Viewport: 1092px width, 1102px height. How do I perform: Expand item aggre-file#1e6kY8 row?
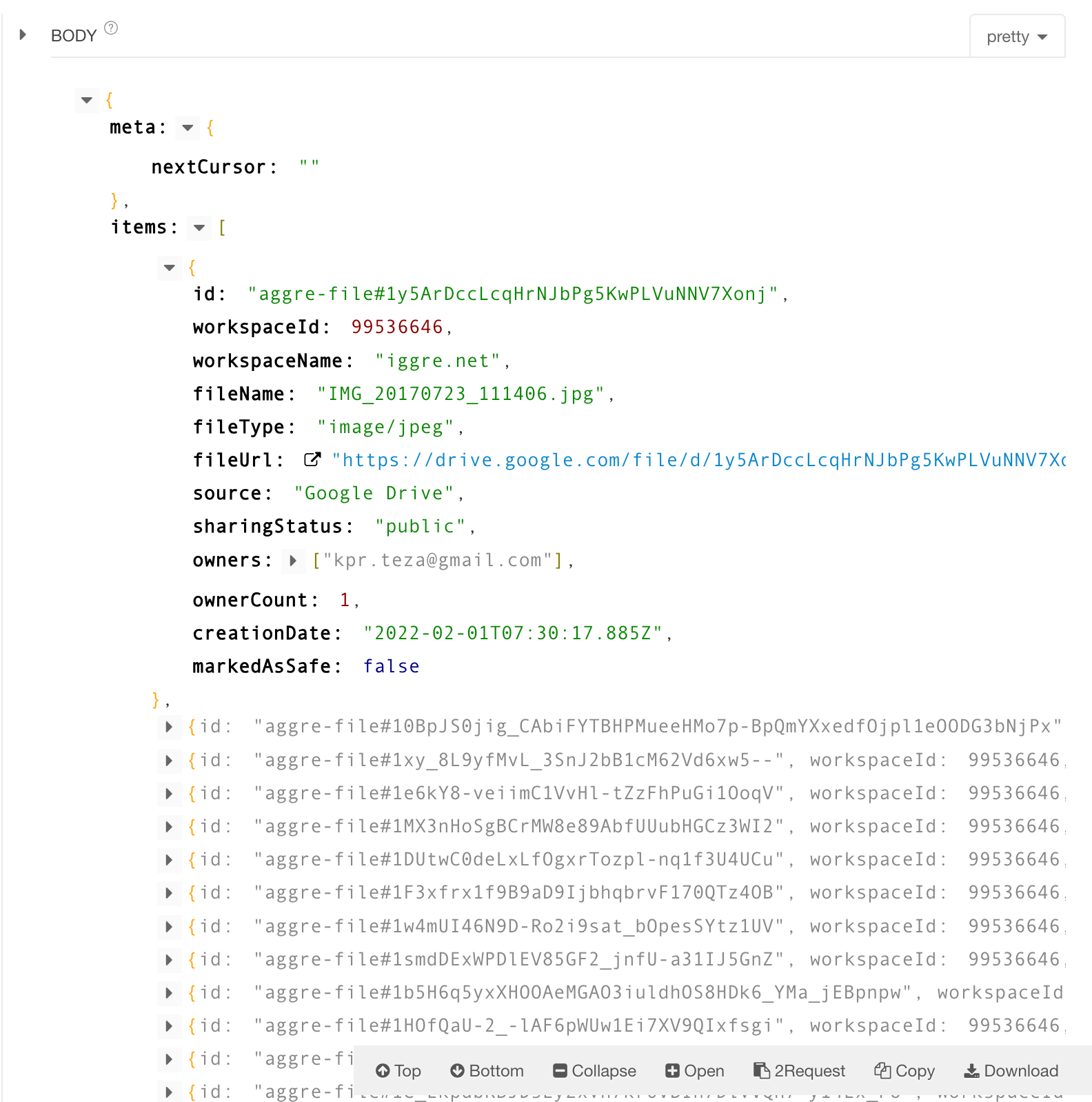tap(169, 794)
